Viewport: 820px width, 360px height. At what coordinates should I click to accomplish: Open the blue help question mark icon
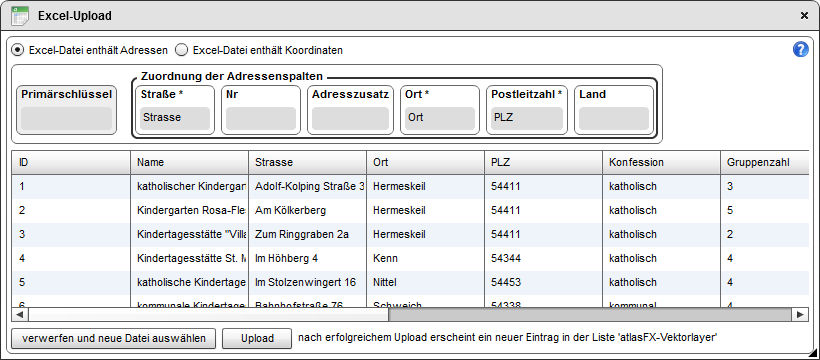tap(801, 50)
